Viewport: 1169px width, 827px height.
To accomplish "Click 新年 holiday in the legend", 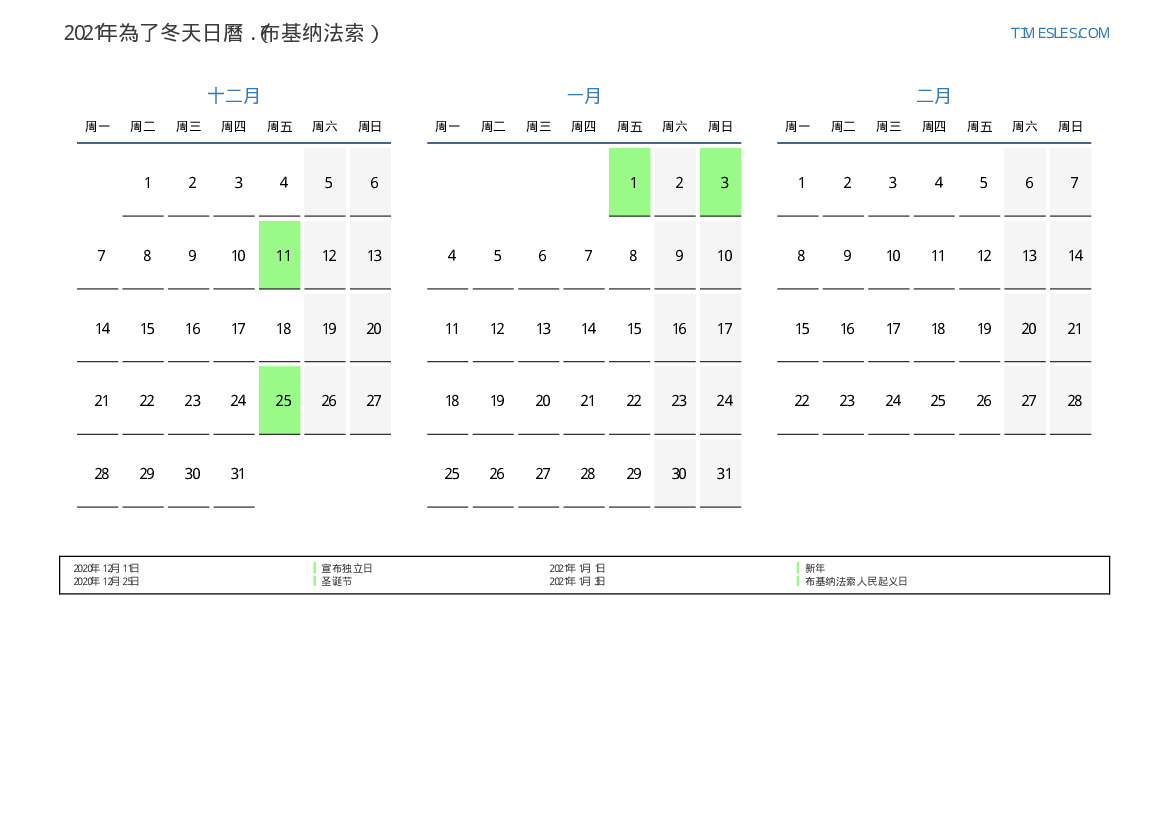I will point(814,568).
